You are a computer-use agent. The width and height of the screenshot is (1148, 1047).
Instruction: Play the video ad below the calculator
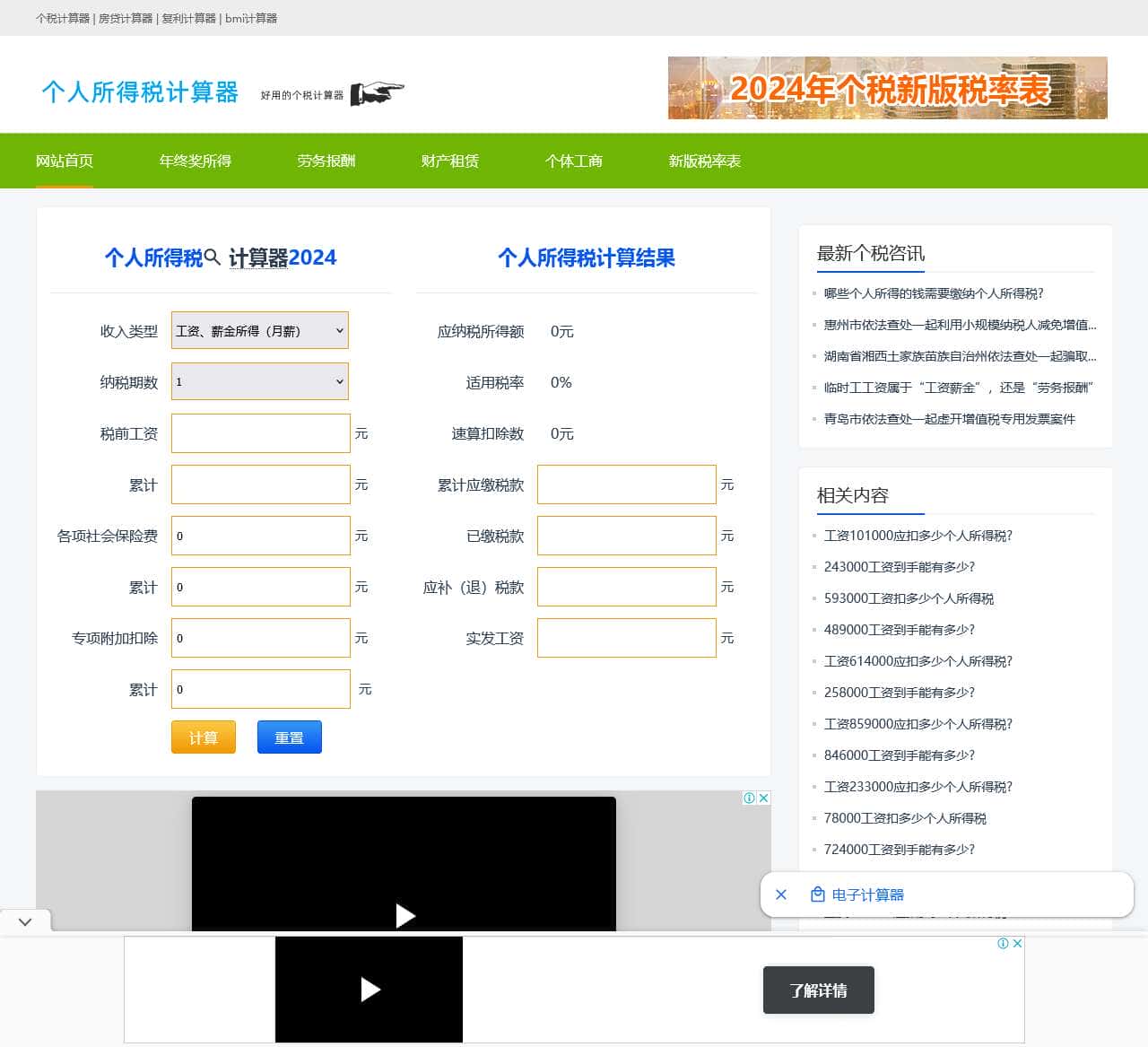coord(404,915)
